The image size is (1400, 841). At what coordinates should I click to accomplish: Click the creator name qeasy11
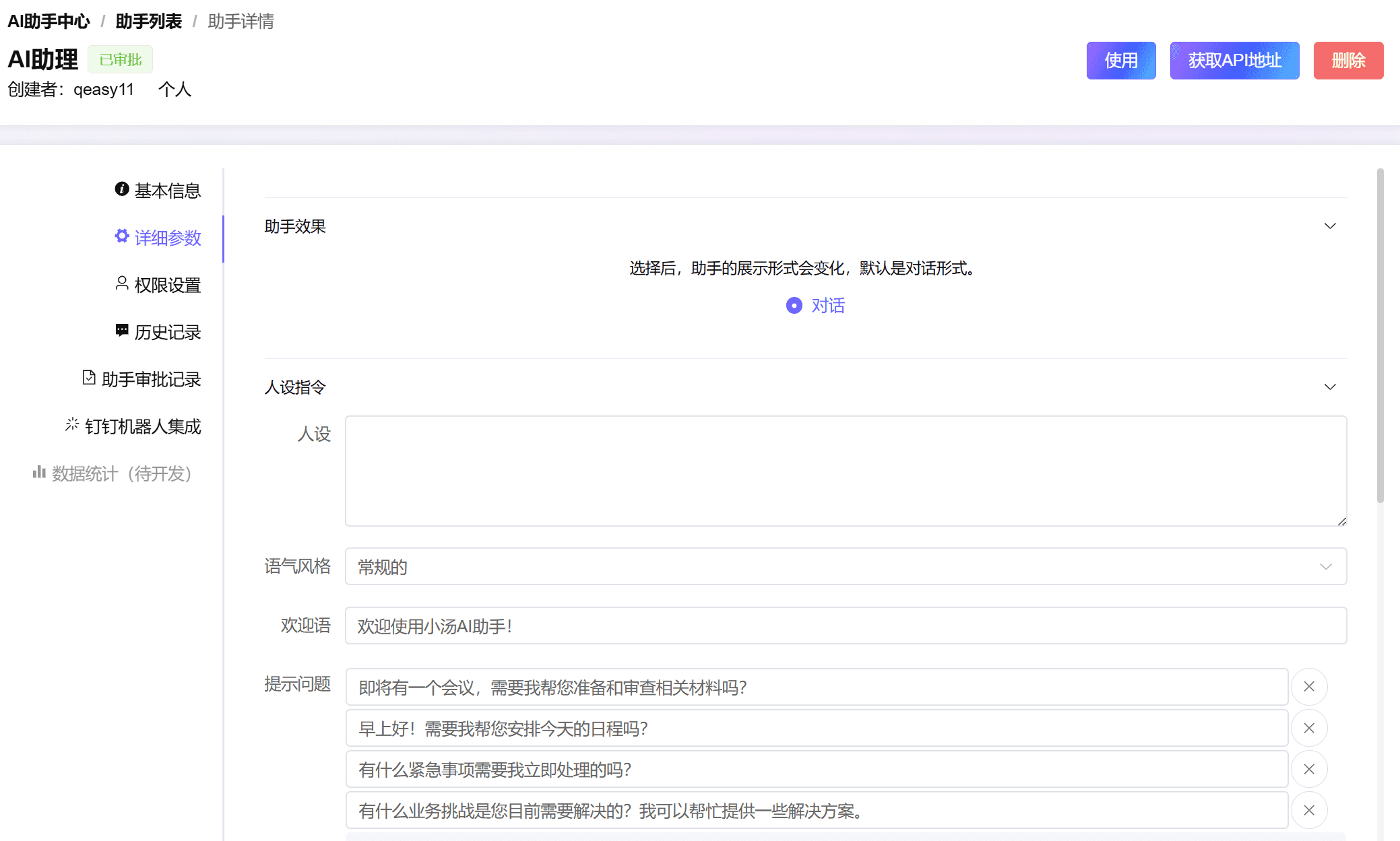104,90
